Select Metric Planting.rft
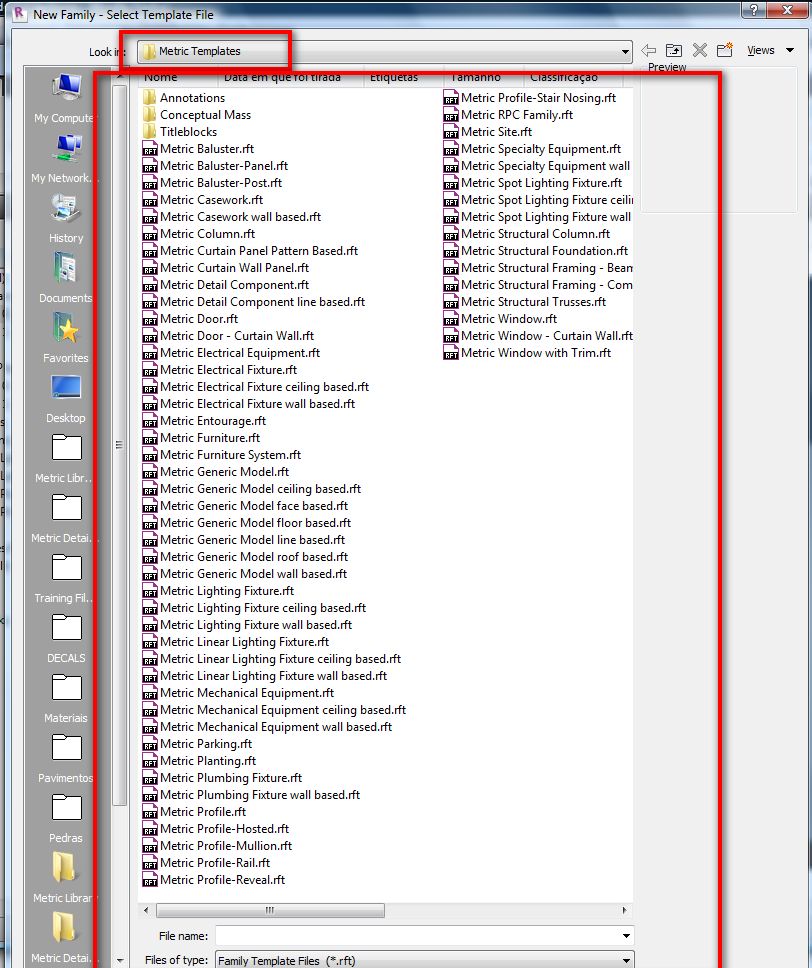 [199, 761]
